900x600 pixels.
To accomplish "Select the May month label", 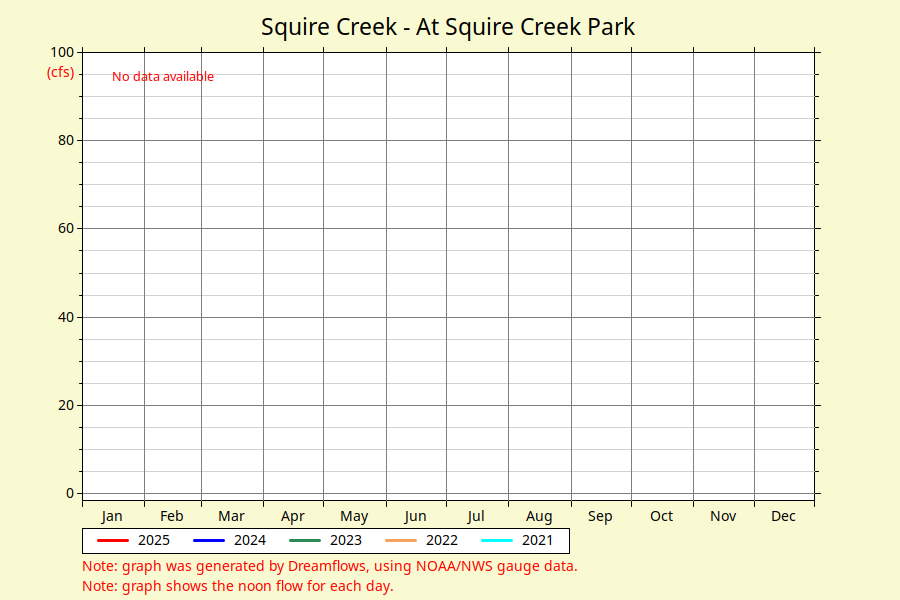I will click(x=354, y=516).
